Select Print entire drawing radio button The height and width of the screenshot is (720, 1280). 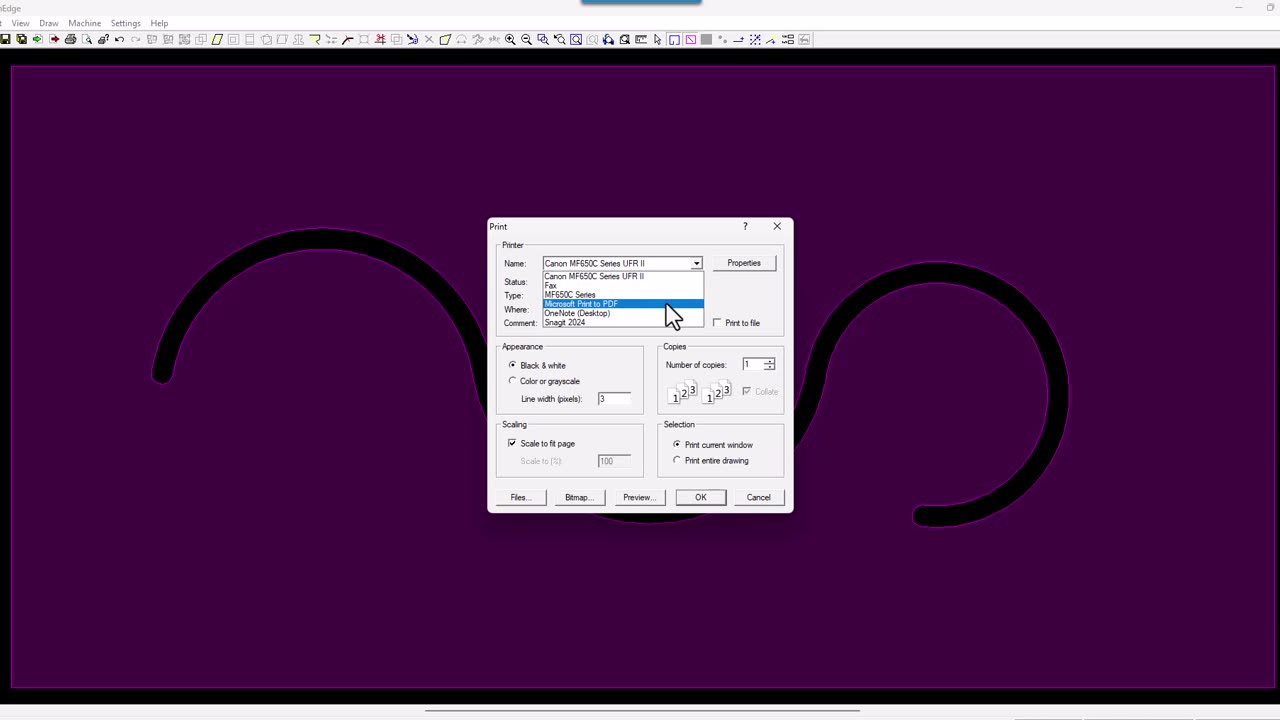677,460
